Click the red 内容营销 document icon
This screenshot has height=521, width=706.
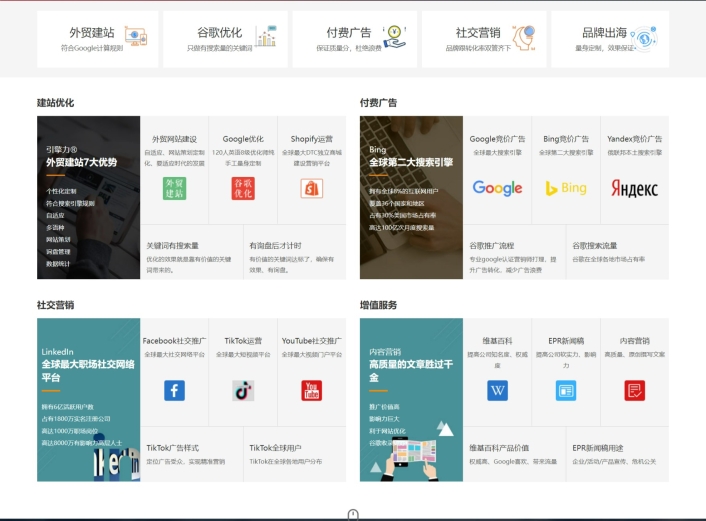tap(634, 390)
